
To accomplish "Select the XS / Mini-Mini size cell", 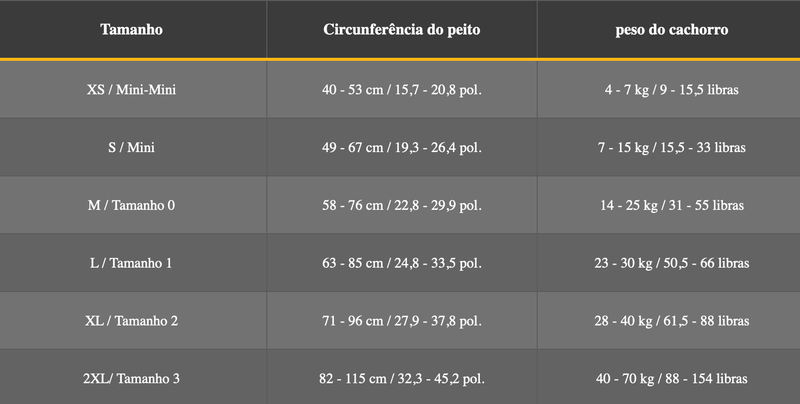I will point(132,90).
